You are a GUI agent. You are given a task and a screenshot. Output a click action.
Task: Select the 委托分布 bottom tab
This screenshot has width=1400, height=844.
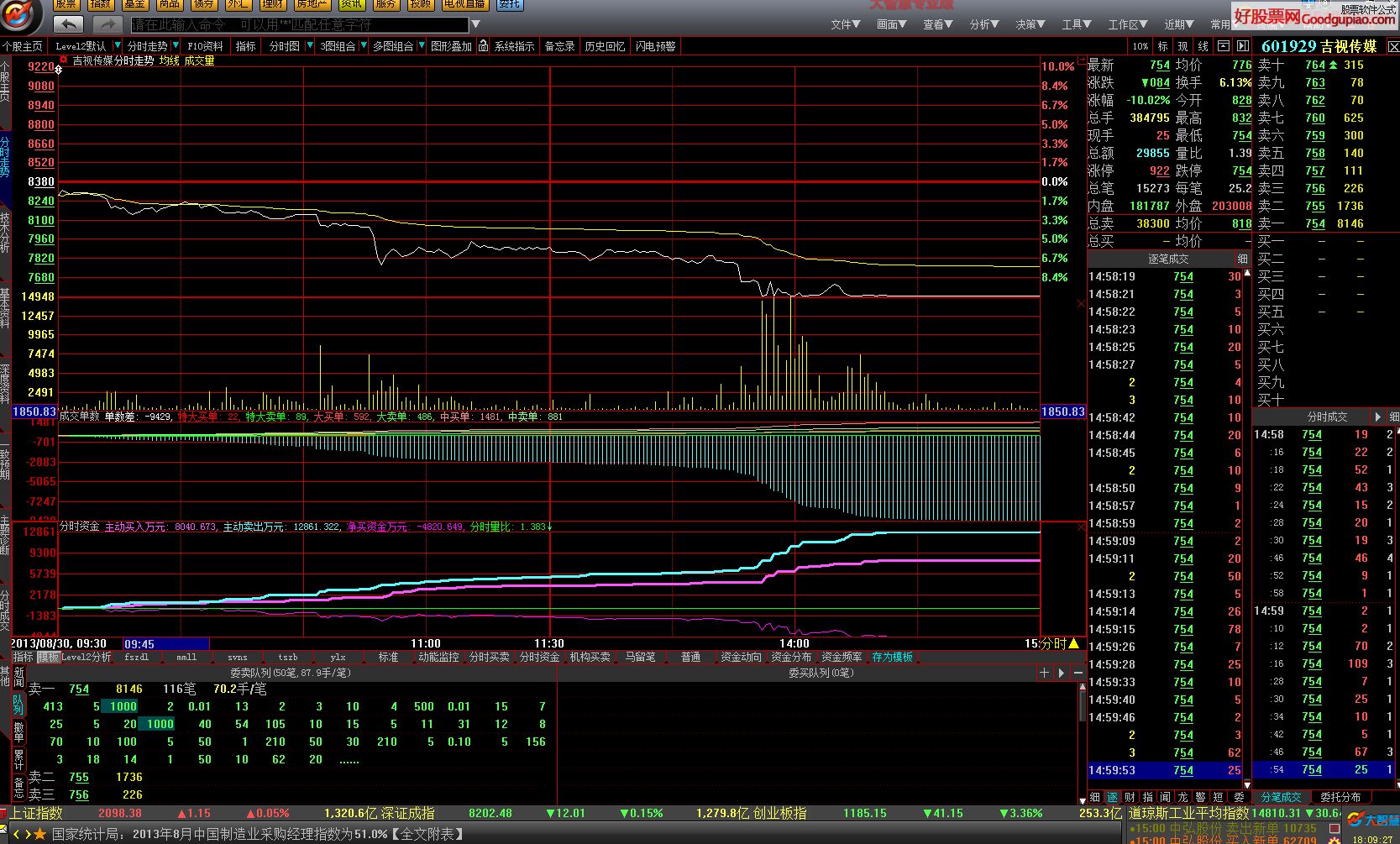pyautogui.click(x=1341, y=797)
